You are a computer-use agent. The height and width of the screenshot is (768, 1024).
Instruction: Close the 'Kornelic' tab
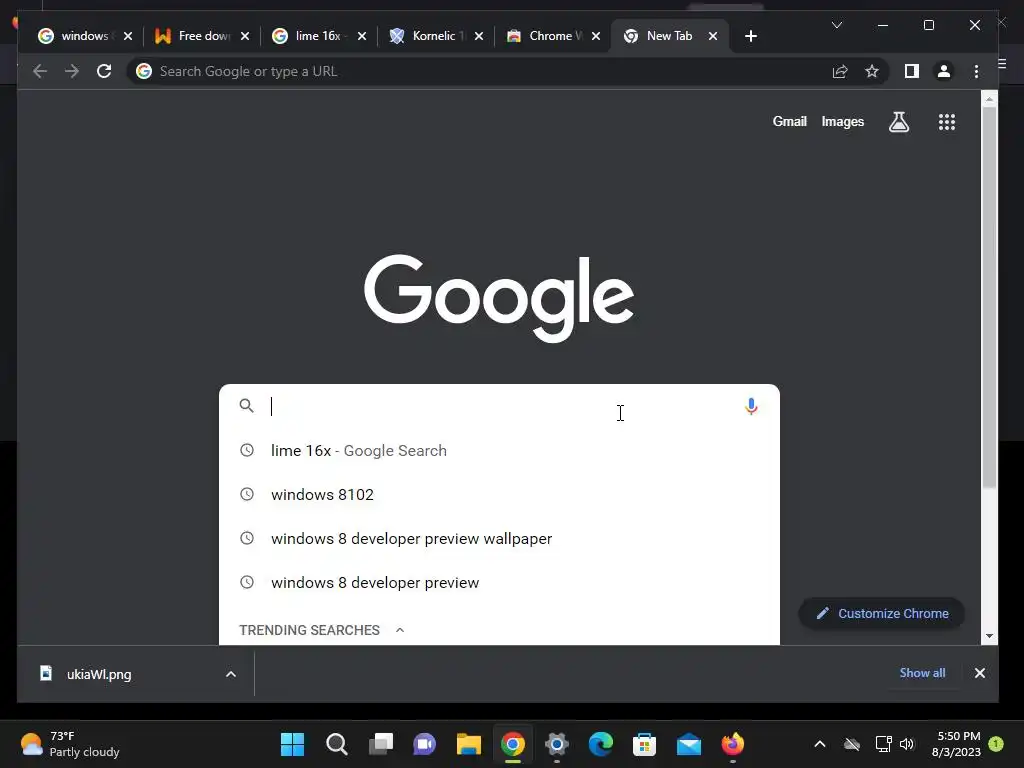479,36
